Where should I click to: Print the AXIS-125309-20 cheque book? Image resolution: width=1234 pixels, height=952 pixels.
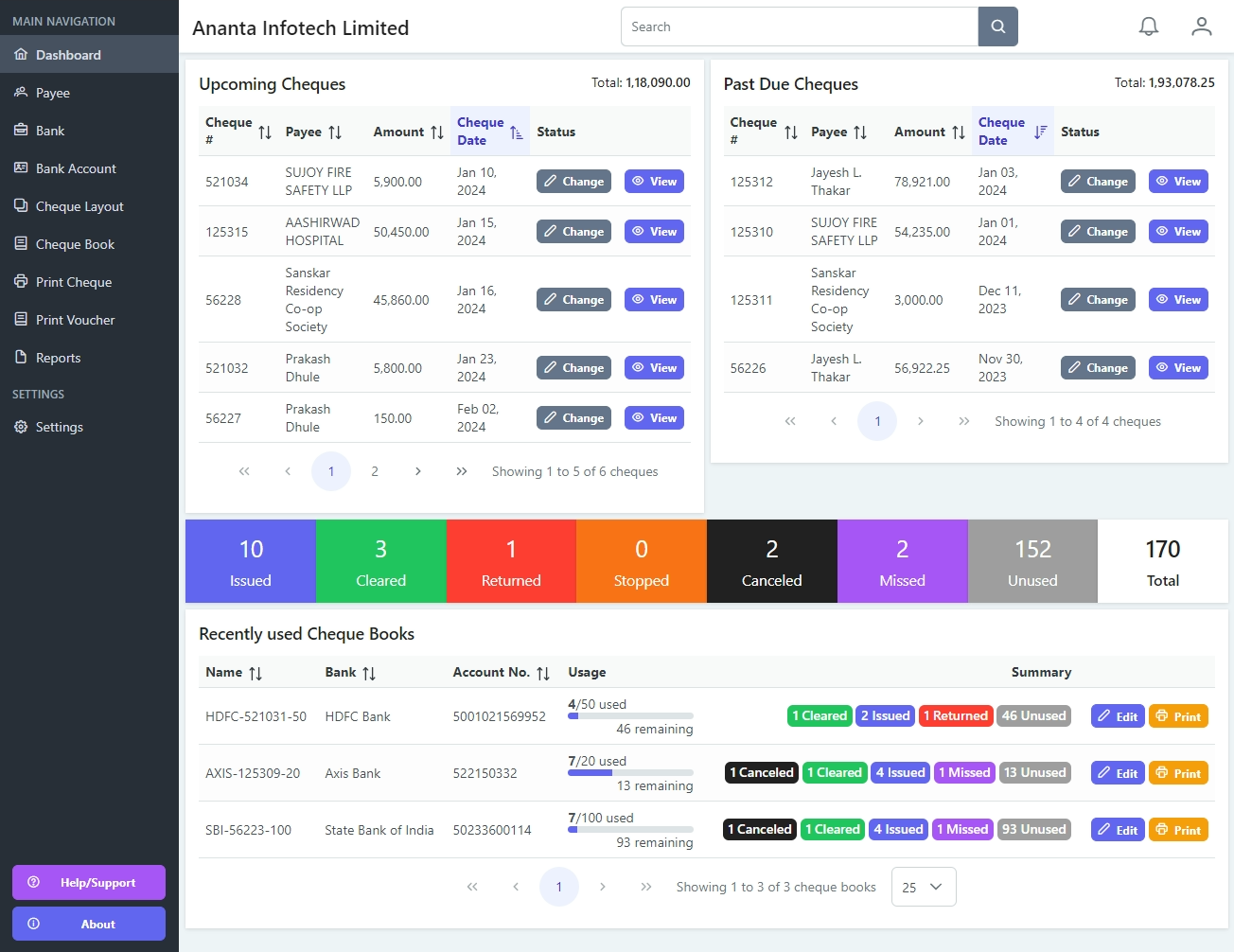tap(1178, 773)
